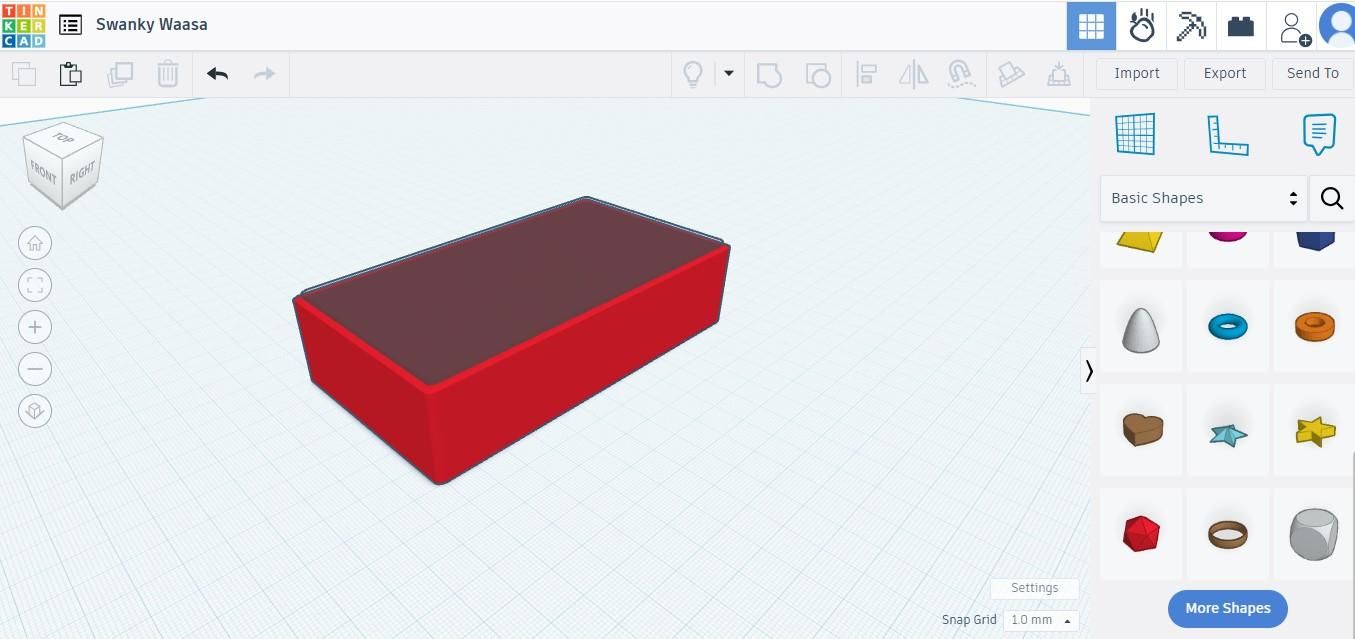Open the user account avatar
Viewport: 1355px width, 639px height.
(1338, 26)
